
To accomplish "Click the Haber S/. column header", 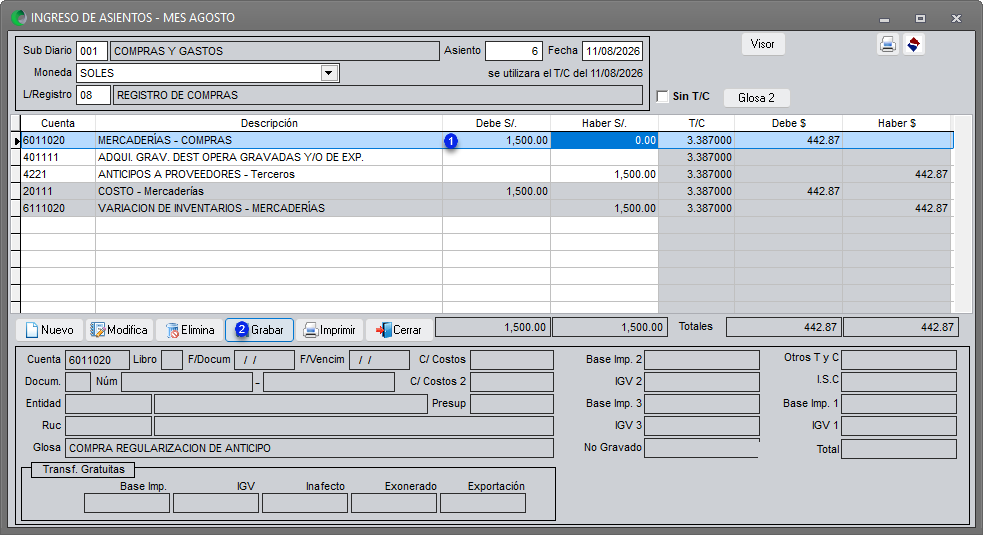I will pos(604,124).
